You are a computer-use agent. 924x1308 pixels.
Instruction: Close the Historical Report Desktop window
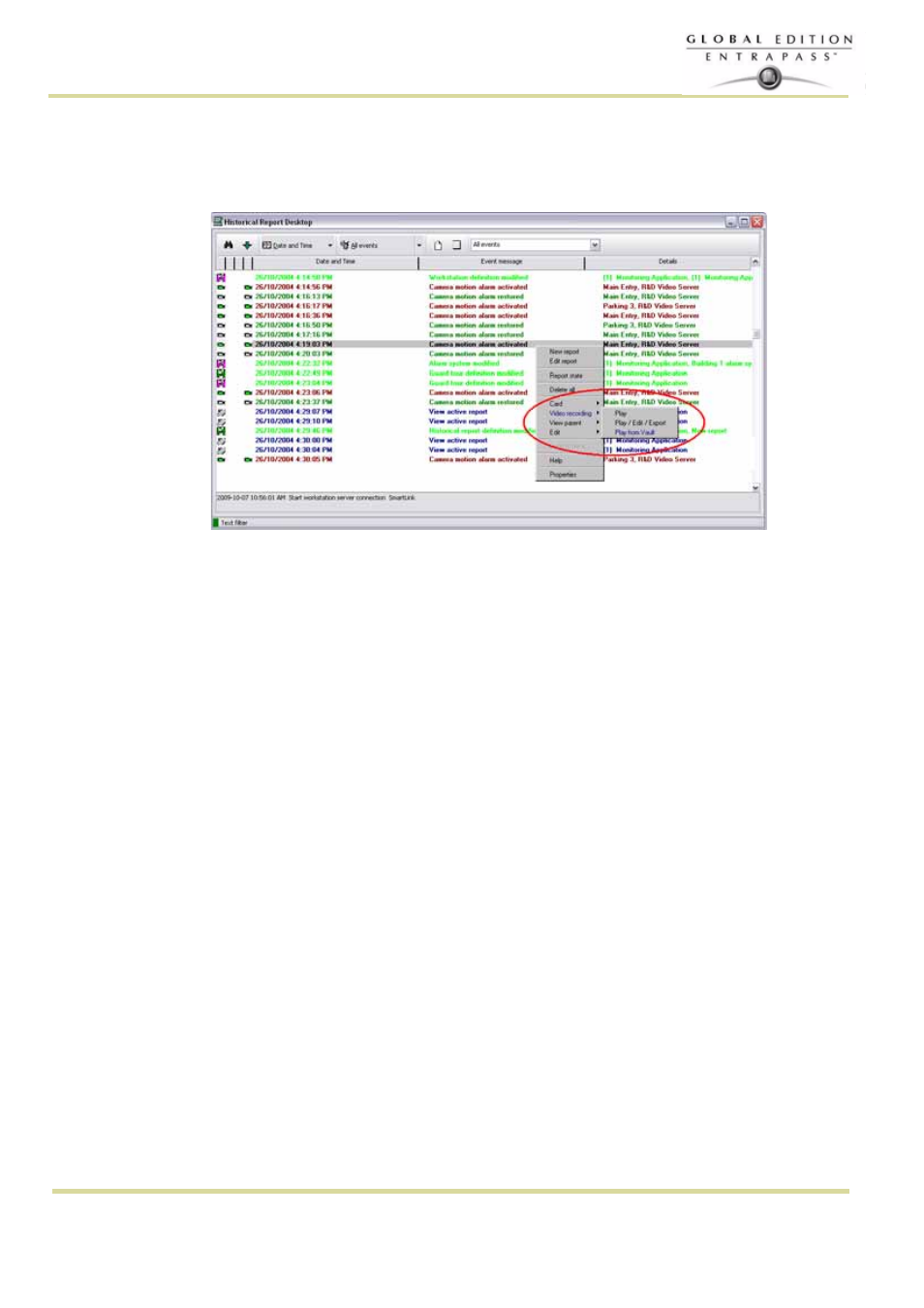tap(757, 222)
